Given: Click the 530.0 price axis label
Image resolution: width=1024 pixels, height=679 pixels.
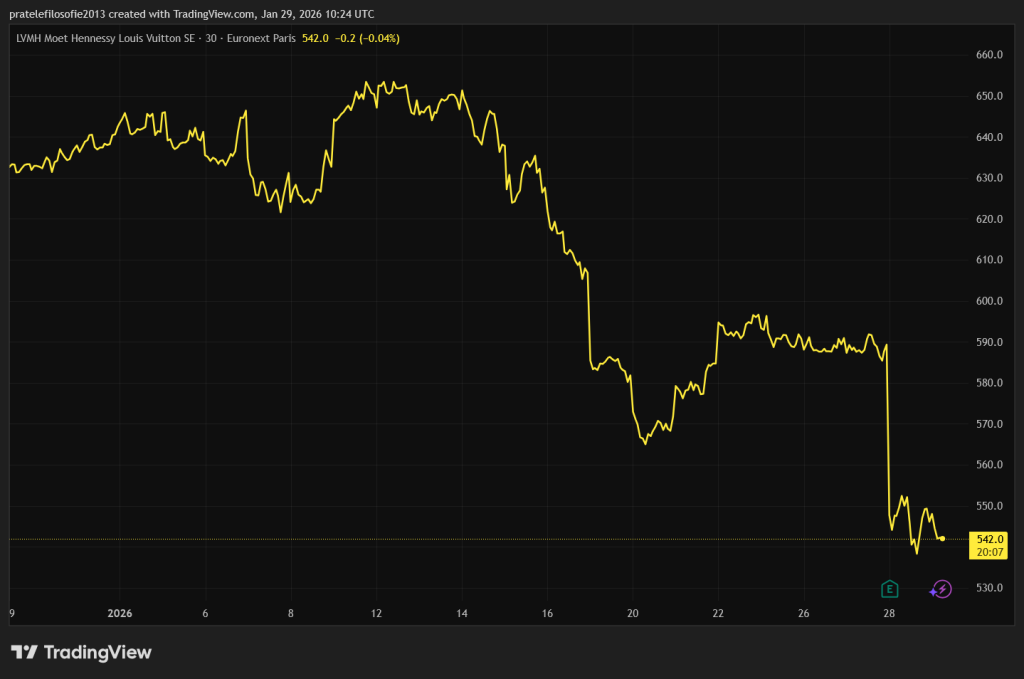Looking at the screenshot, I should pos(988,588).
